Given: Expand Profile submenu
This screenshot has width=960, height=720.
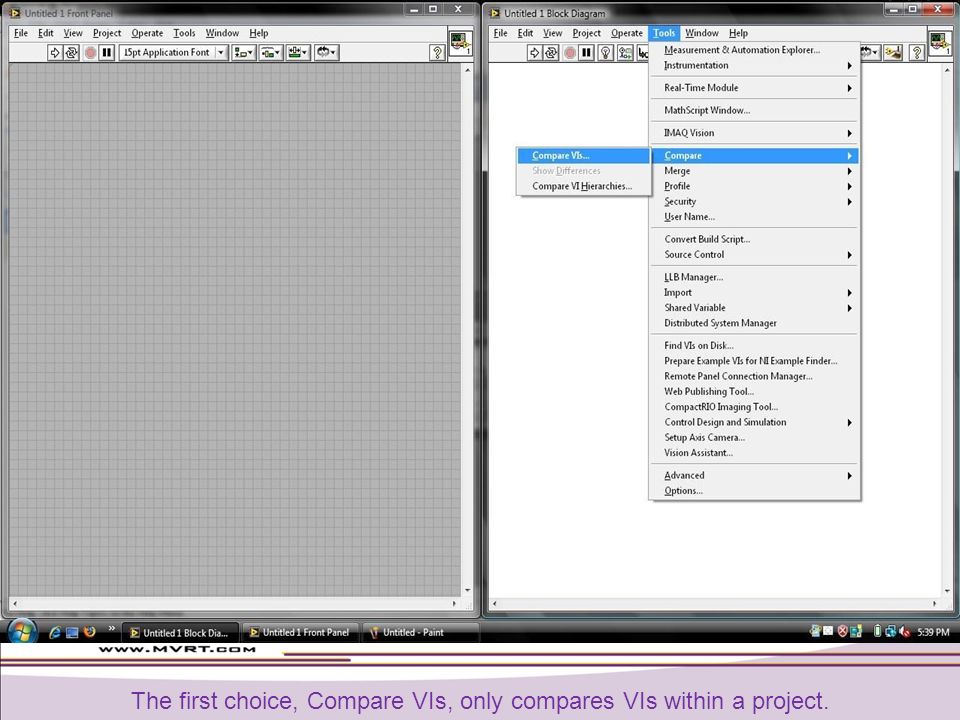Looking at the screenshot, I should tap(754, 186).
